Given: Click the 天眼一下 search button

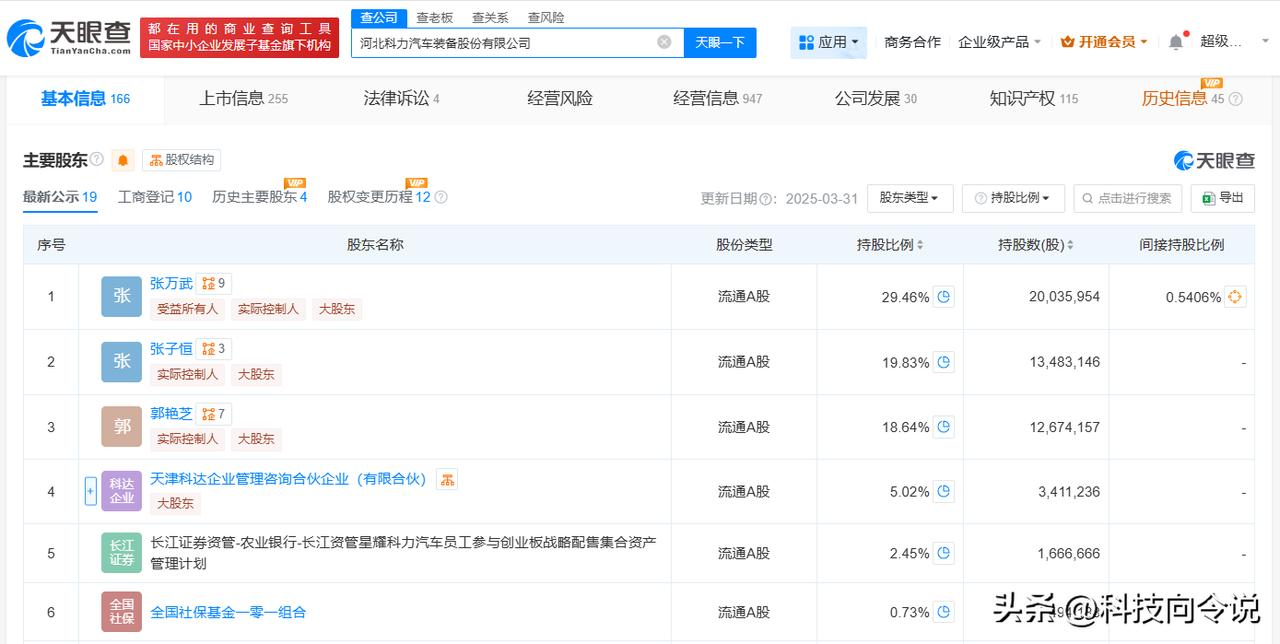Looking at the screenshot, I should (x=720, y=42).
